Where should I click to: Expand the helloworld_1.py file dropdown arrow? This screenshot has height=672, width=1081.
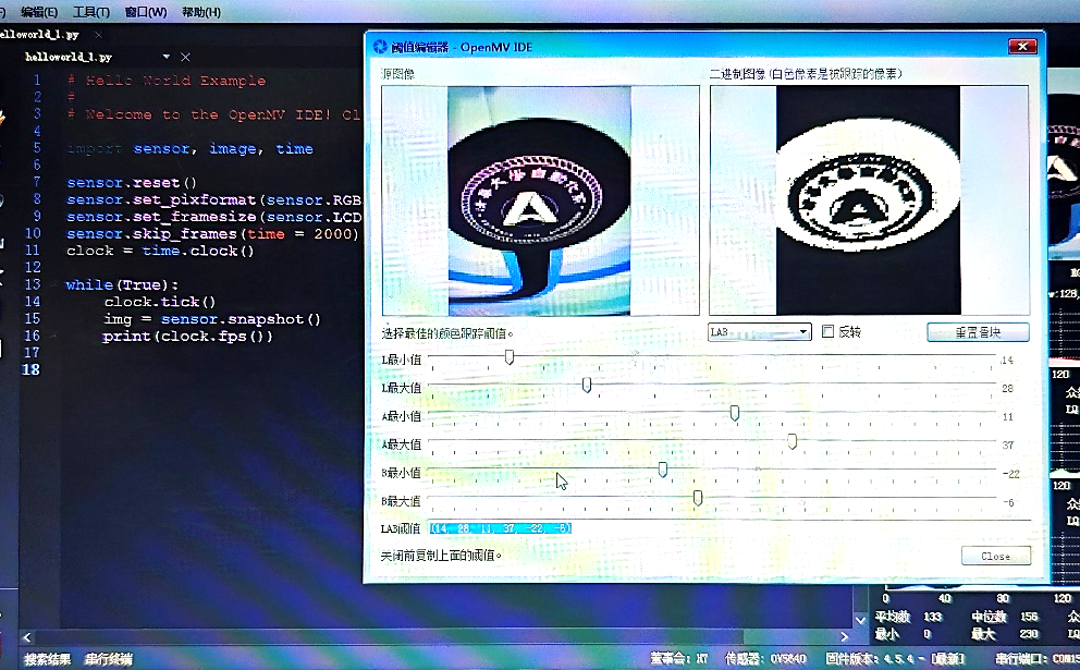[x=166, y=57]
